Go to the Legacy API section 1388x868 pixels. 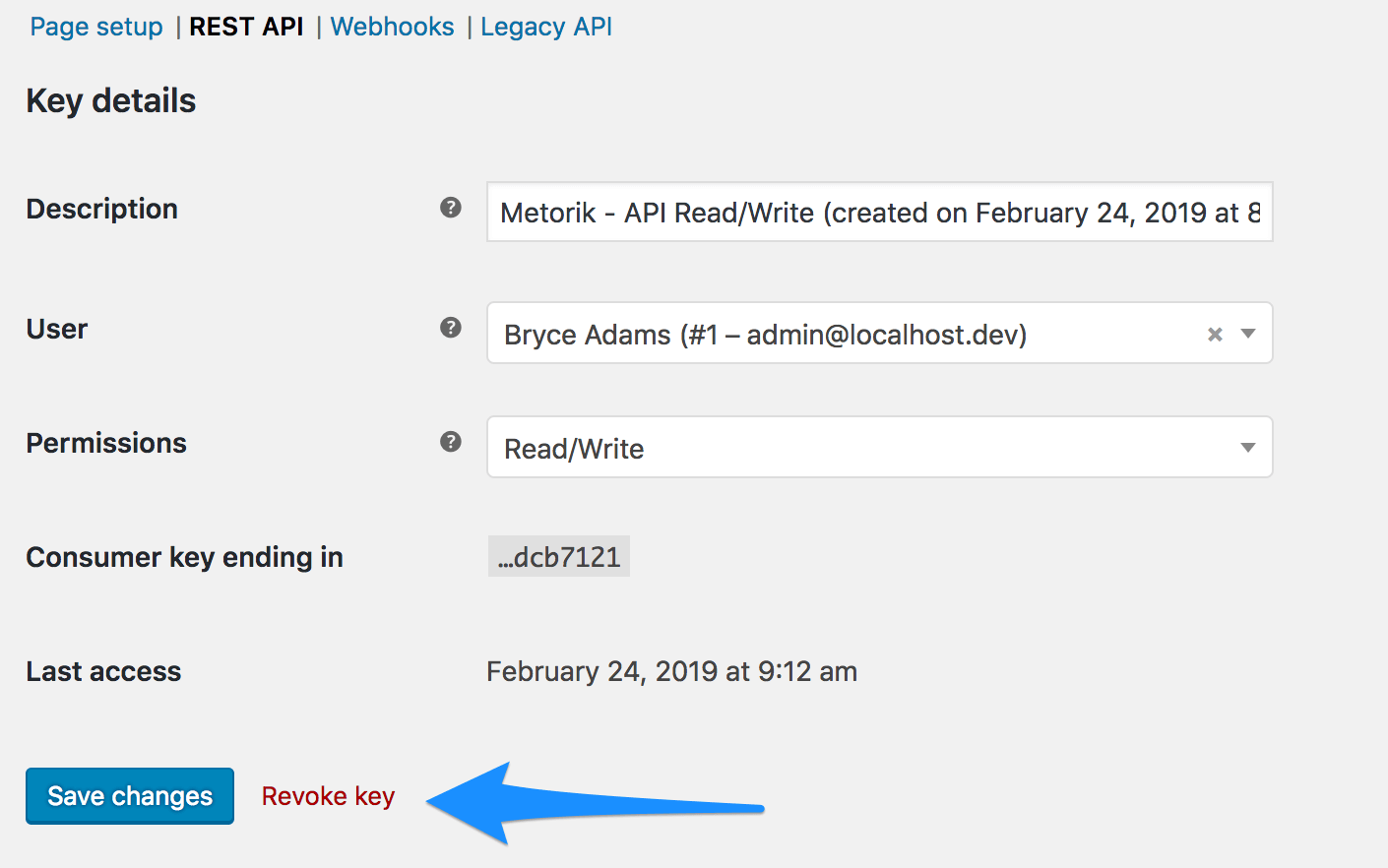pos(546,27)
